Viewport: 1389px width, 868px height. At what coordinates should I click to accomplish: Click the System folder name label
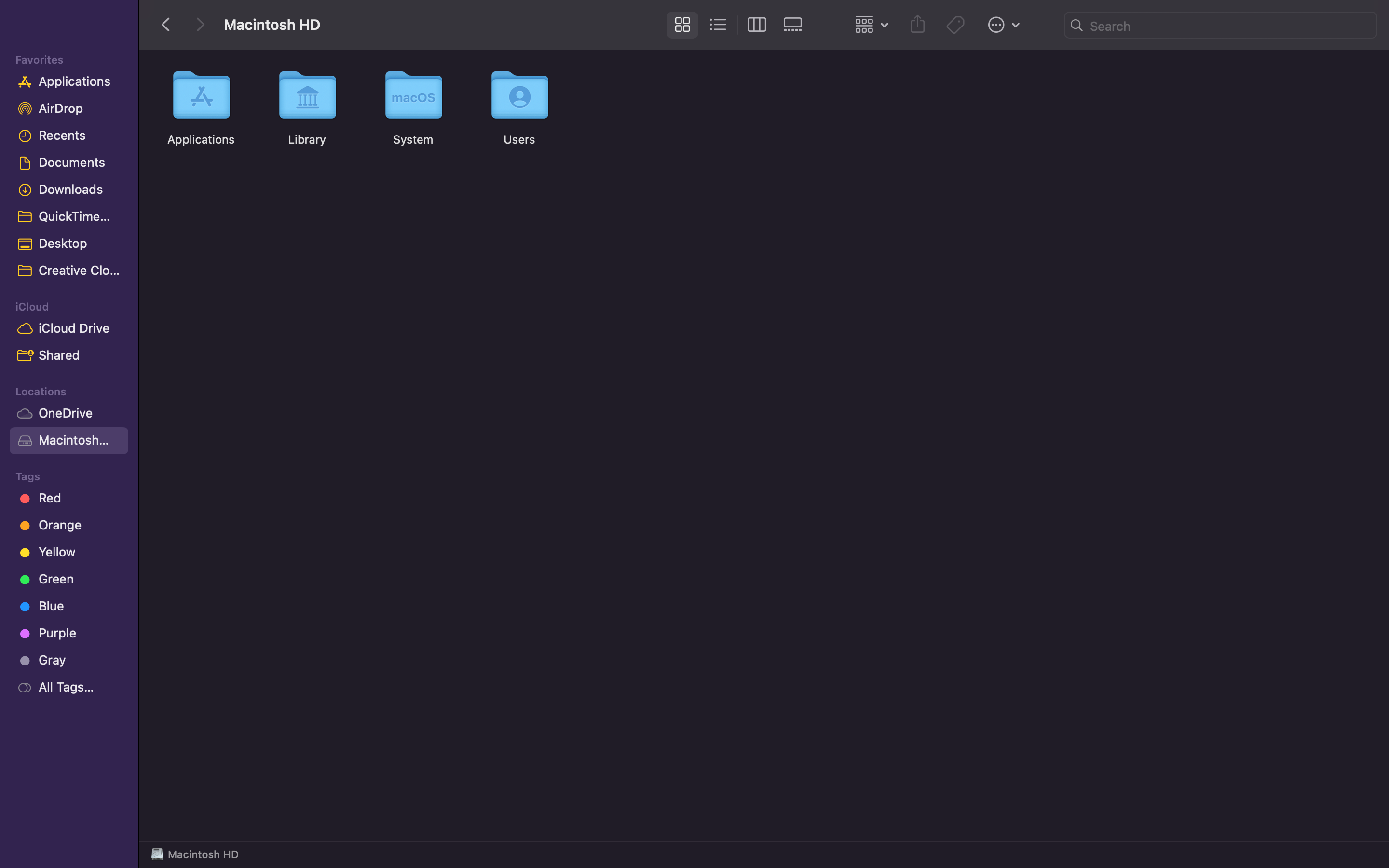point(413,139)
